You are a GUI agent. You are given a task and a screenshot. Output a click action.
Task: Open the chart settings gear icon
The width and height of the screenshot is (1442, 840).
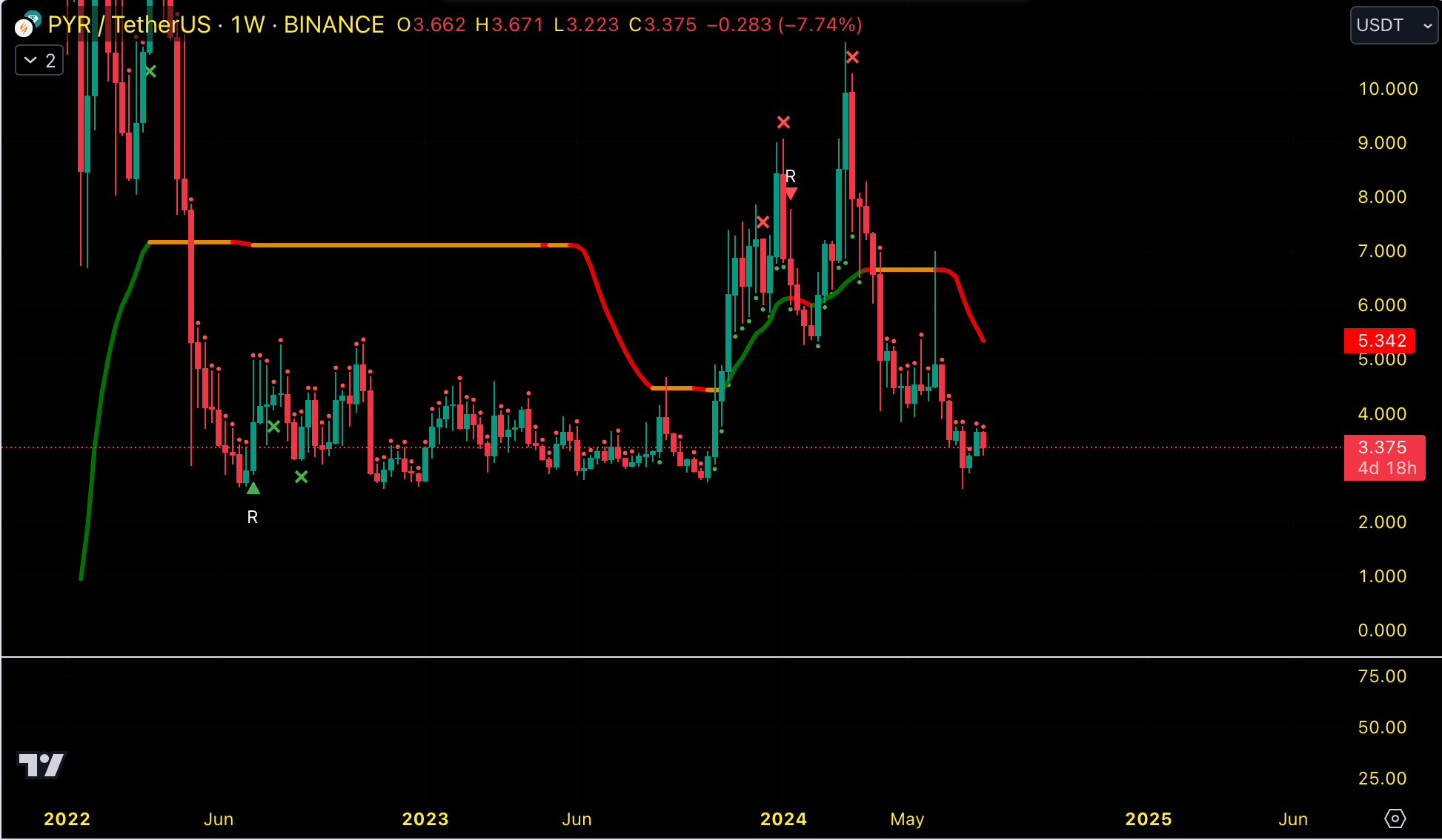1395,819
